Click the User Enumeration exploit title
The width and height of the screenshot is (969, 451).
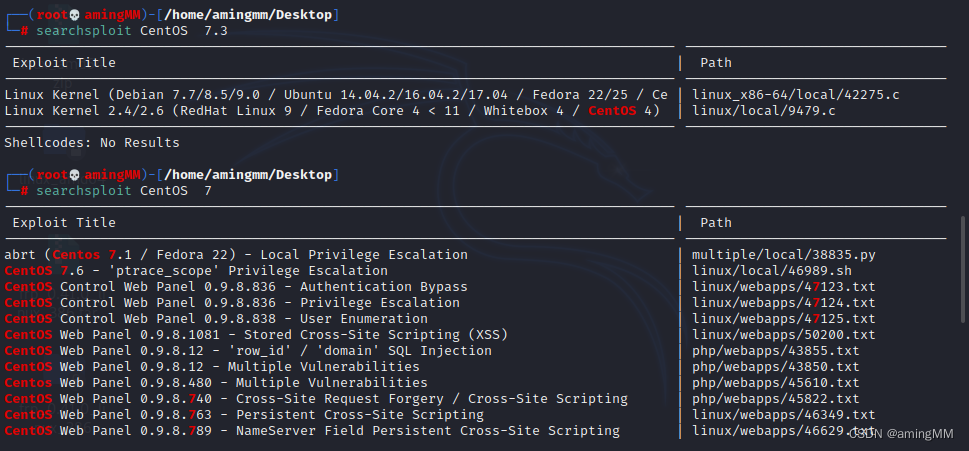pos(216,319)
